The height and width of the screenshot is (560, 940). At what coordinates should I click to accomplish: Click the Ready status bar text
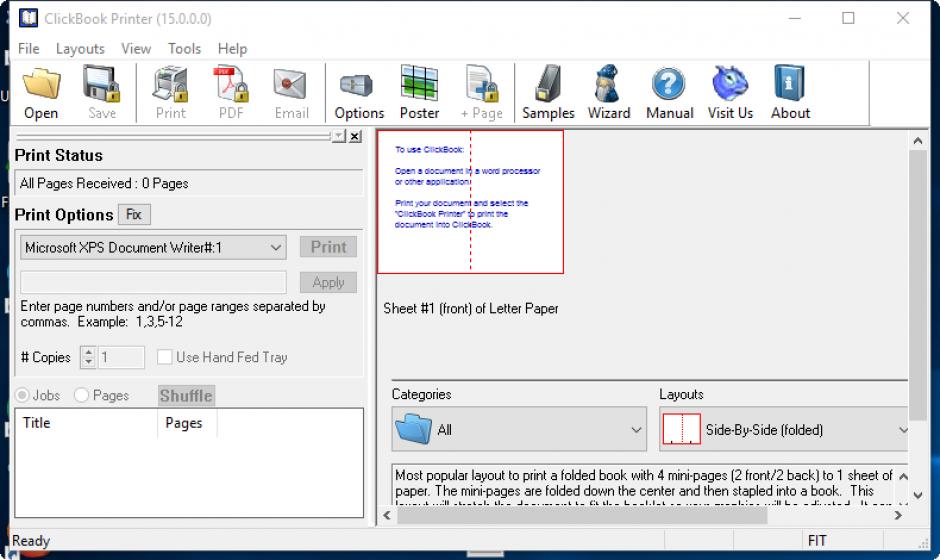[x=31, y=541]
